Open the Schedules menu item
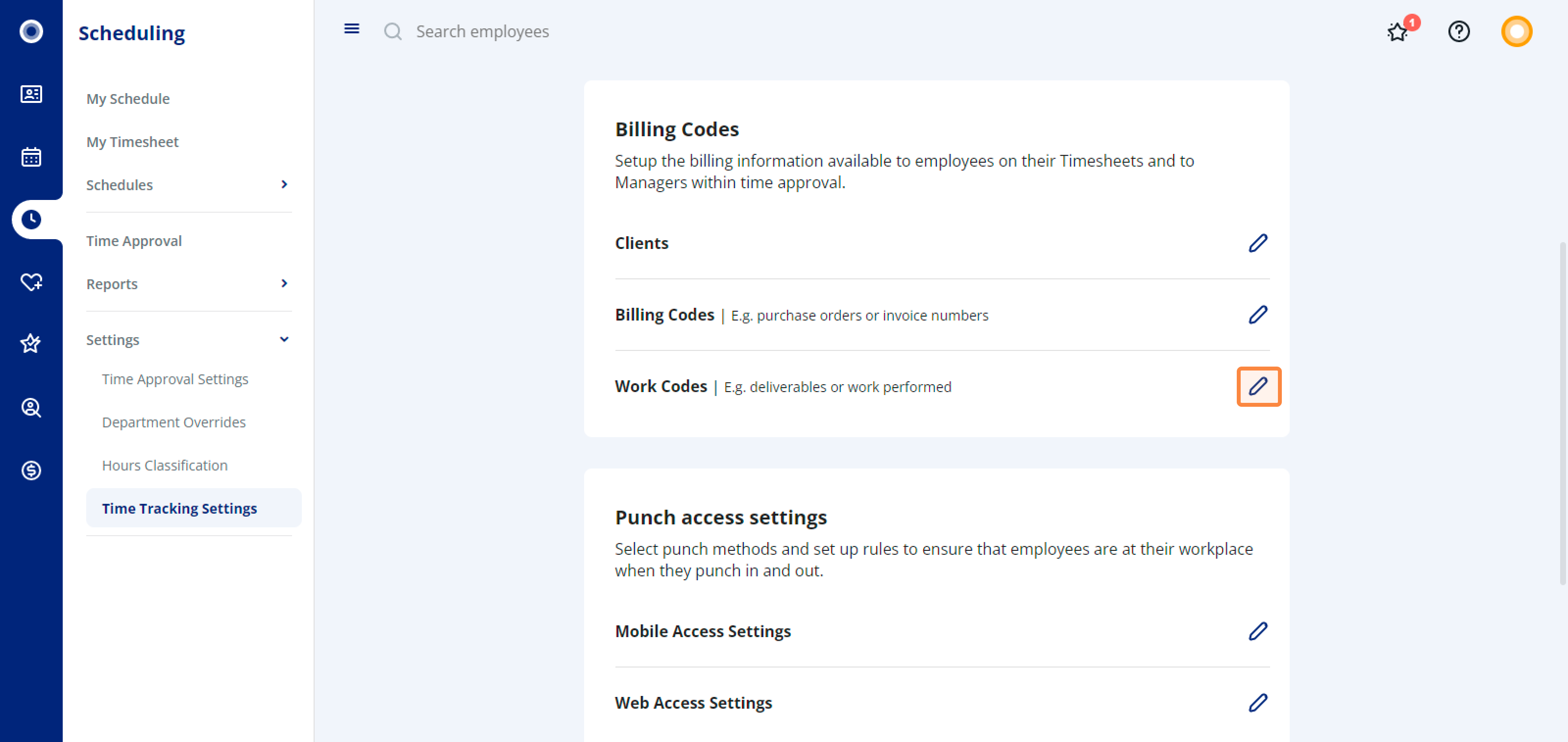Screen dimensions: 1568x742 [x=119, y=185]
